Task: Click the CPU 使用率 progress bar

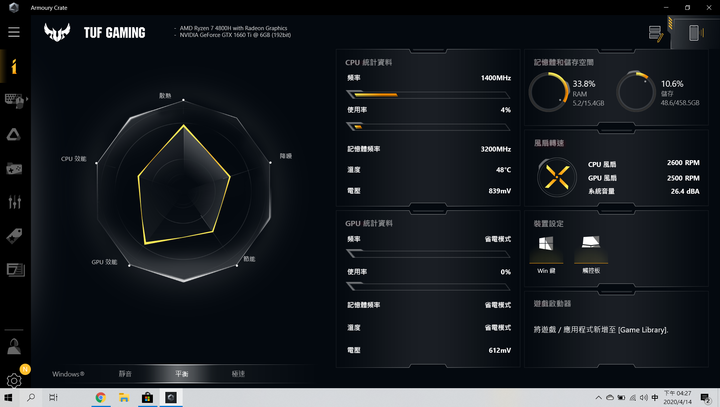Action: pos(428,127)
